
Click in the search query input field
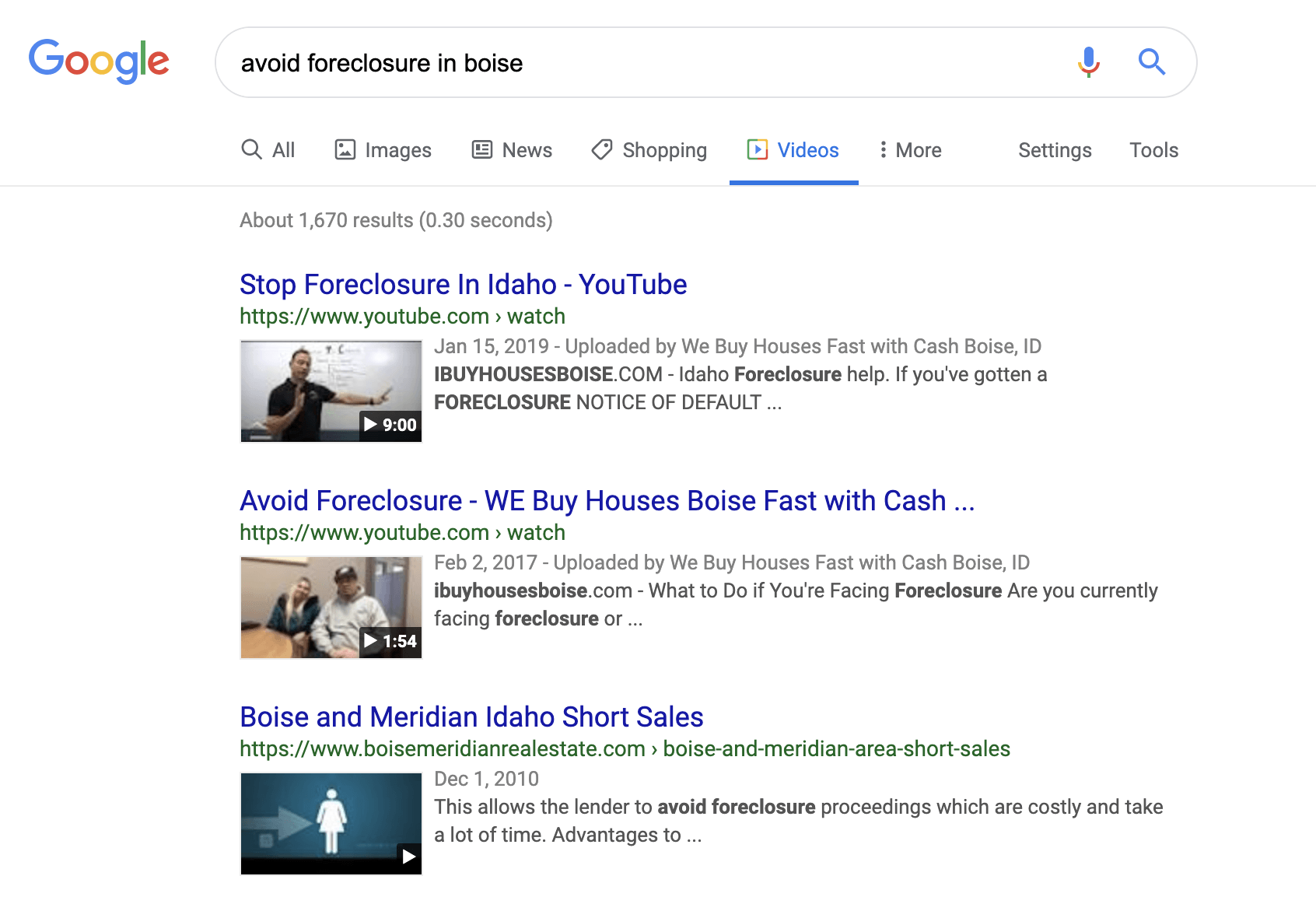[x=638, y=63]
